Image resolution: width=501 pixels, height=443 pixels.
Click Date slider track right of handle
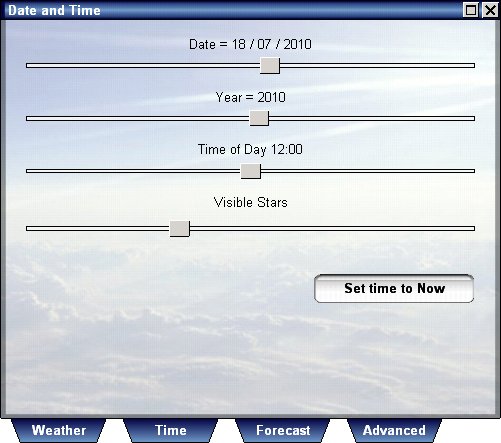coord(377,65)
